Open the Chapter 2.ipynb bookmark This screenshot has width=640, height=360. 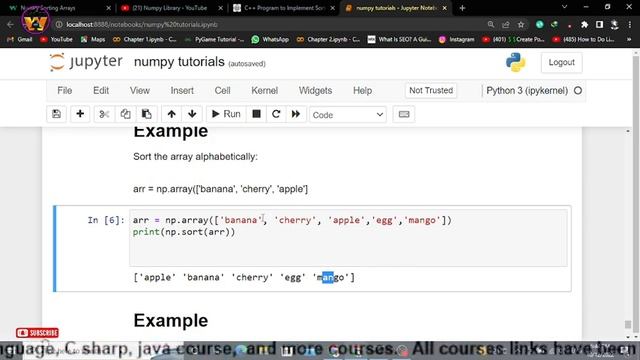329,40
